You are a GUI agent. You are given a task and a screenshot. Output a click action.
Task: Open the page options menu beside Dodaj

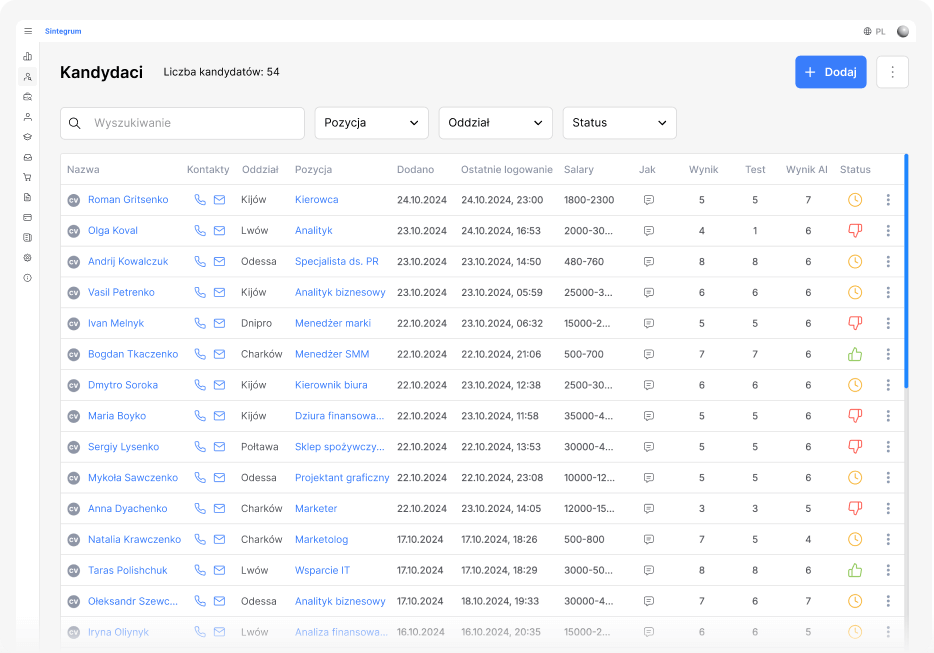tap(892, 72)
